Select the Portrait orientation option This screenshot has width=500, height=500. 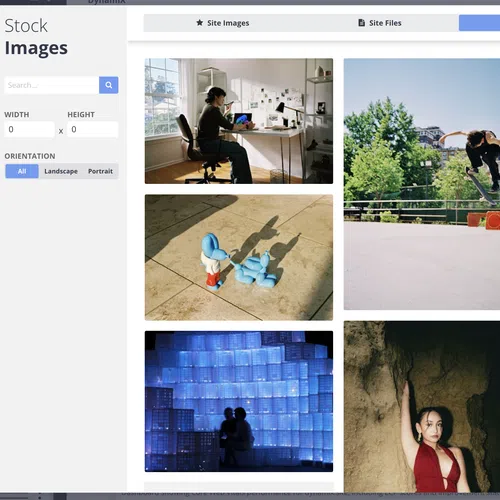click(x=100, y=171)
